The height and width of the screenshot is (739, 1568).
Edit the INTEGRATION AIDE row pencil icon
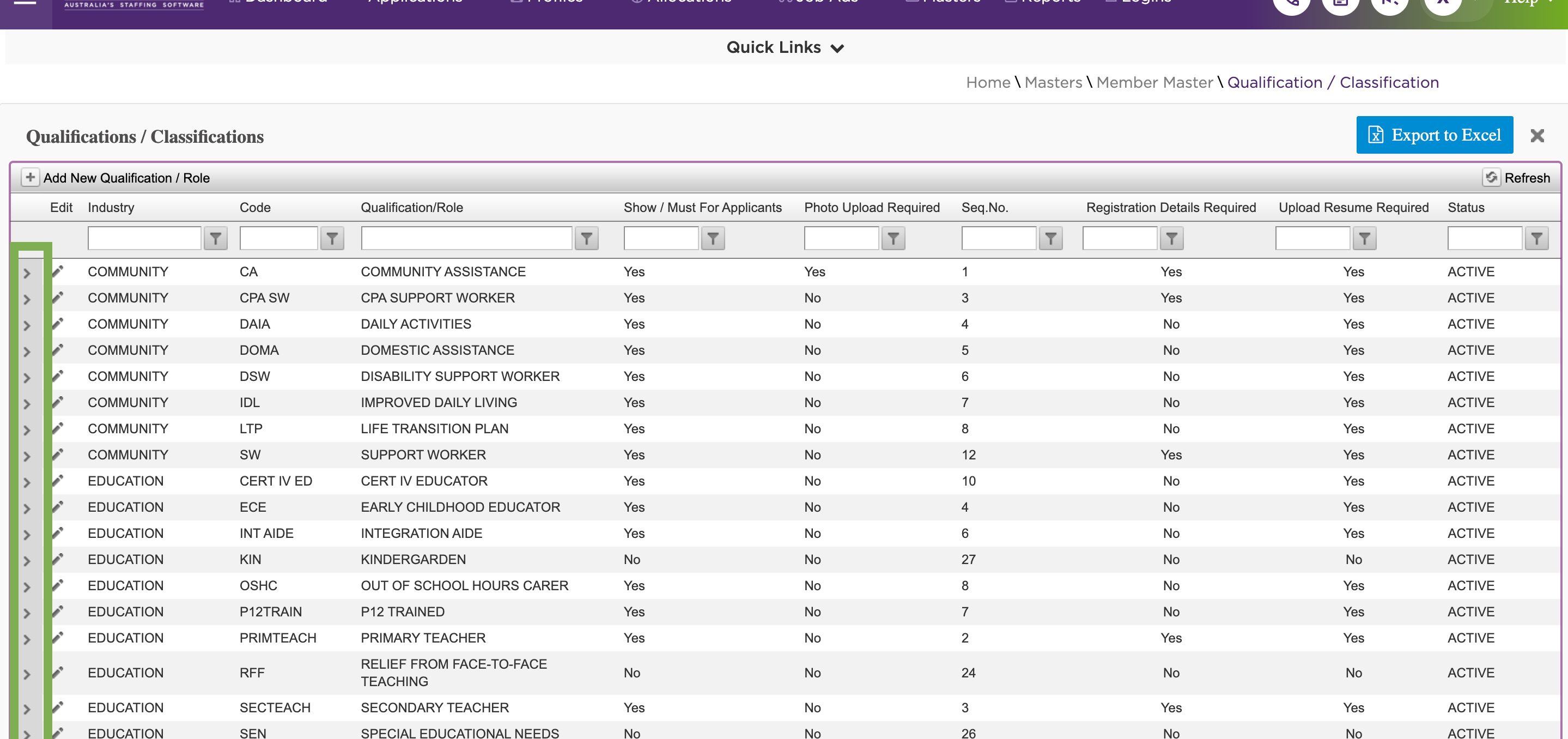click(x=58, y=533)
